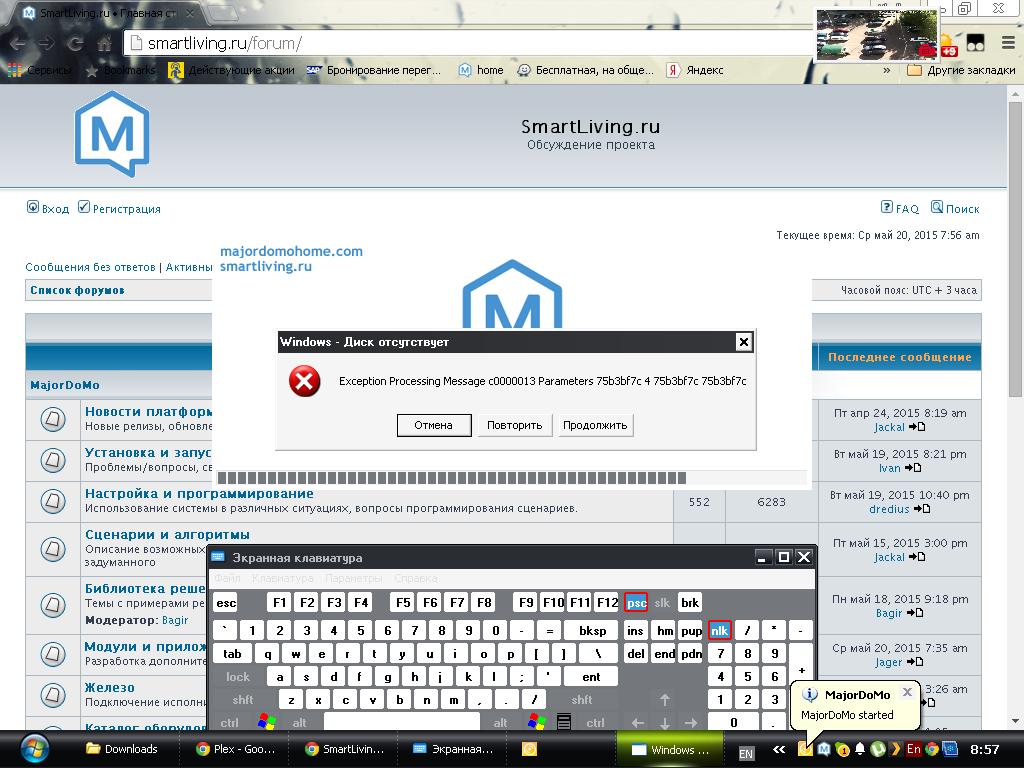Click the Chrome icon in system tray
This screenshot has height=768, width=1024.
(932, 749)
